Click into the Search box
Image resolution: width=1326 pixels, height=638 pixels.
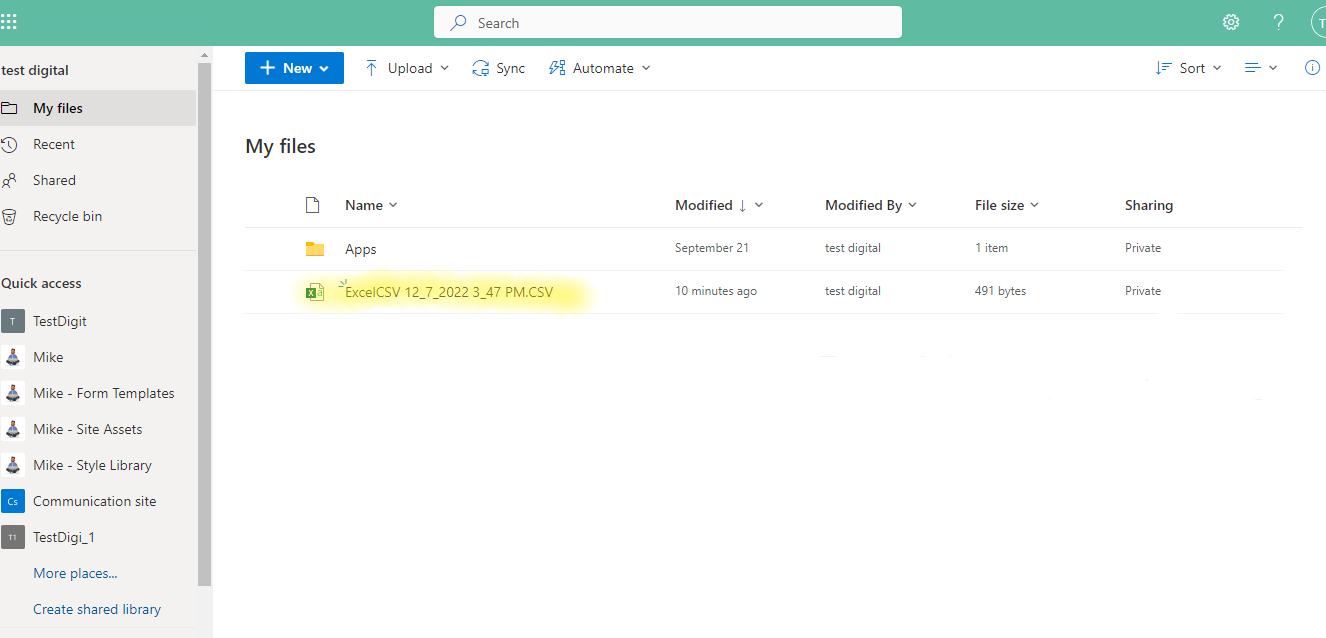(668, 23)
